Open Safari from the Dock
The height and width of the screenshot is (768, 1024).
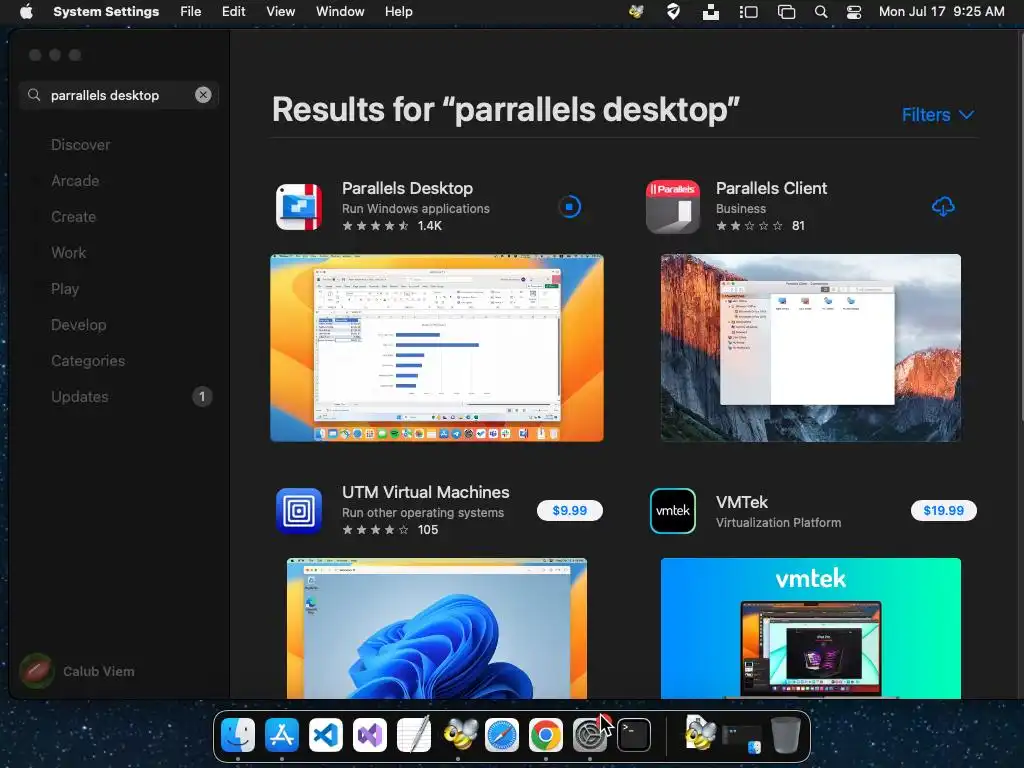(x=502, y=735)
